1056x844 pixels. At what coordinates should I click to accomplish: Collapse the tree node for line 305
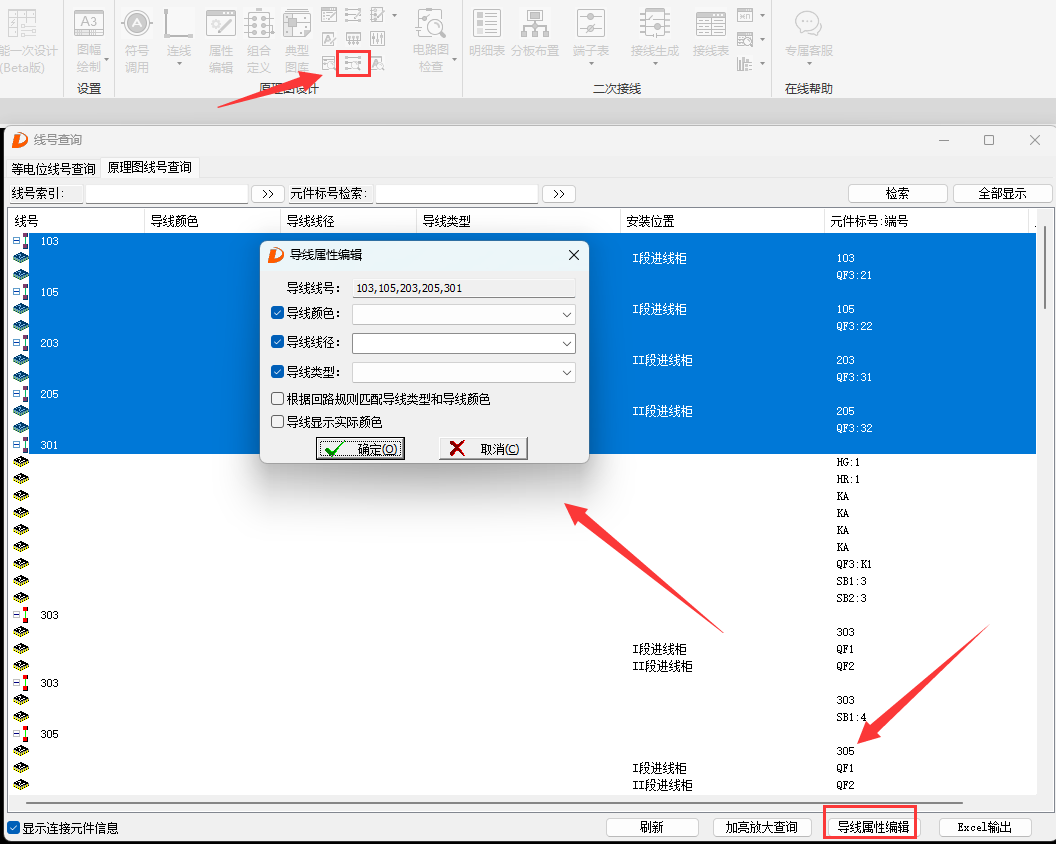[16, 734]
